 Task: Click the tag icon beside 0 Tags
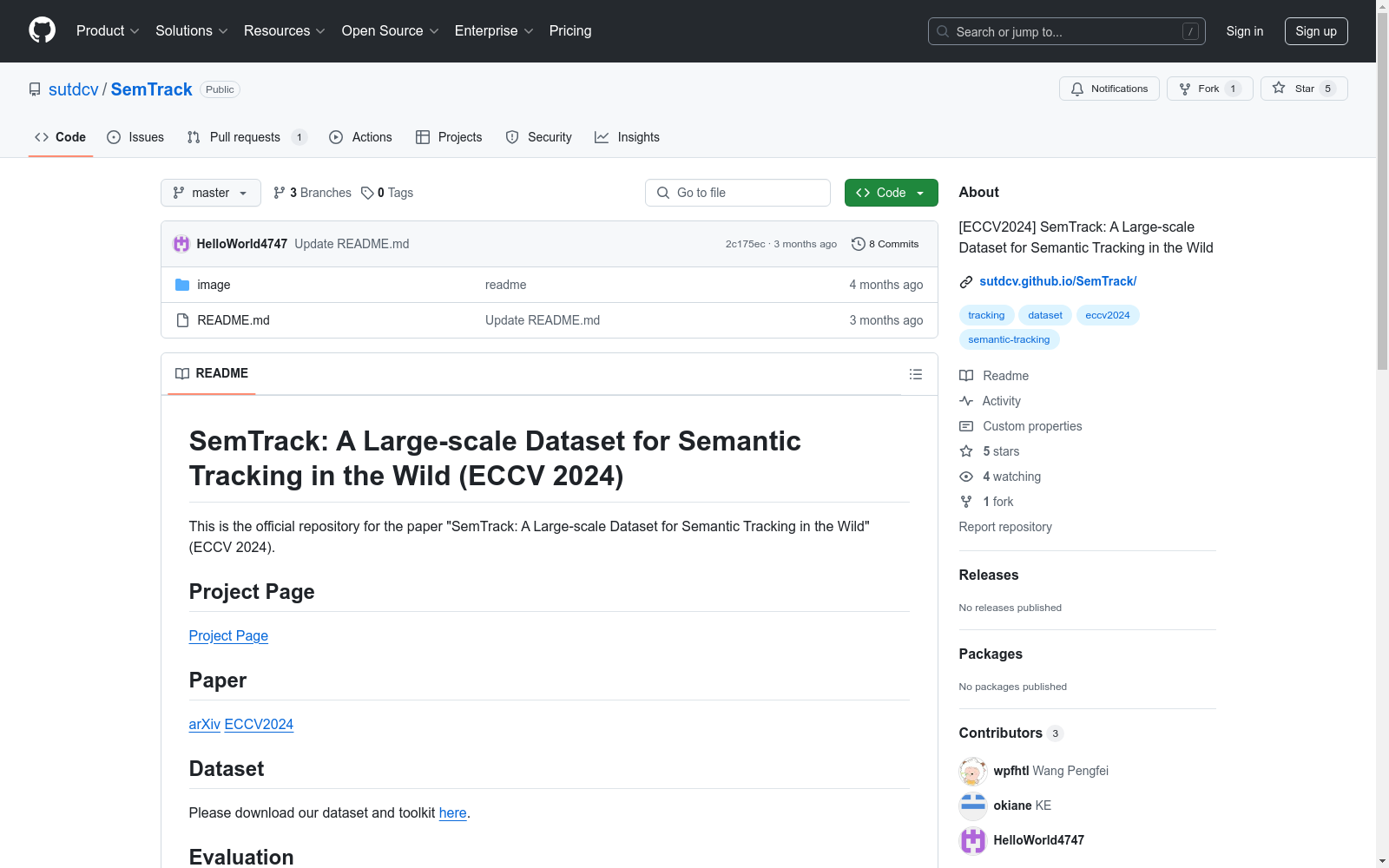coord(367,193)
